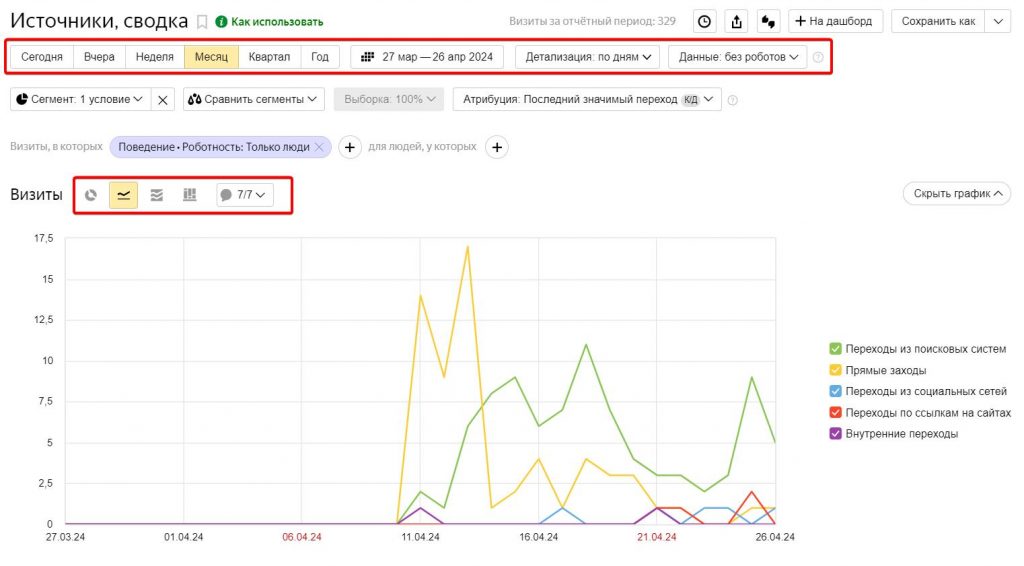Select the stacked area chart icon
Screen dimensions: 1024x566
(x=157, y=195)
